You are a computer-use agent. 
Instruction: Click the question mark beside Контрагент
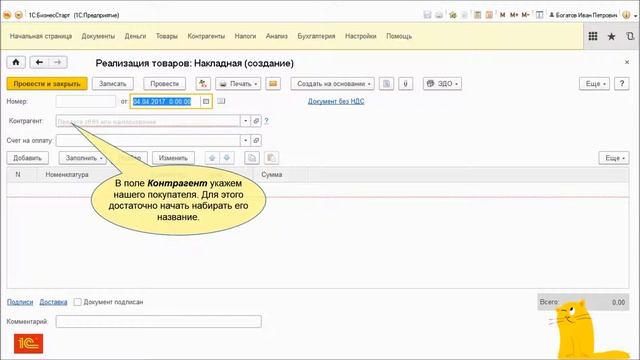point(267,121)
